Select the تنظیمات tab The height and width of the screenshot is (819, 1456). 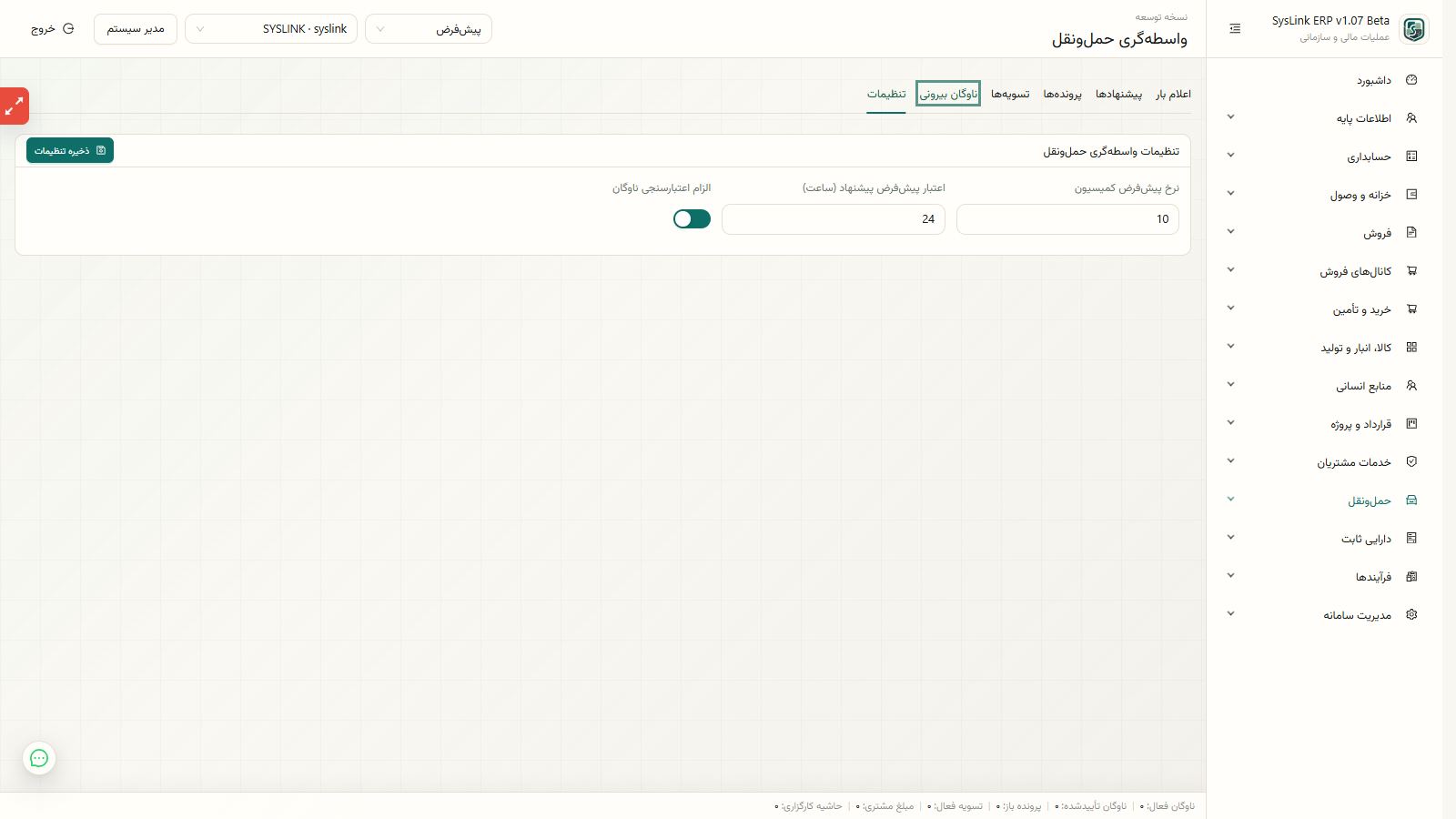(x=885, y=94)
